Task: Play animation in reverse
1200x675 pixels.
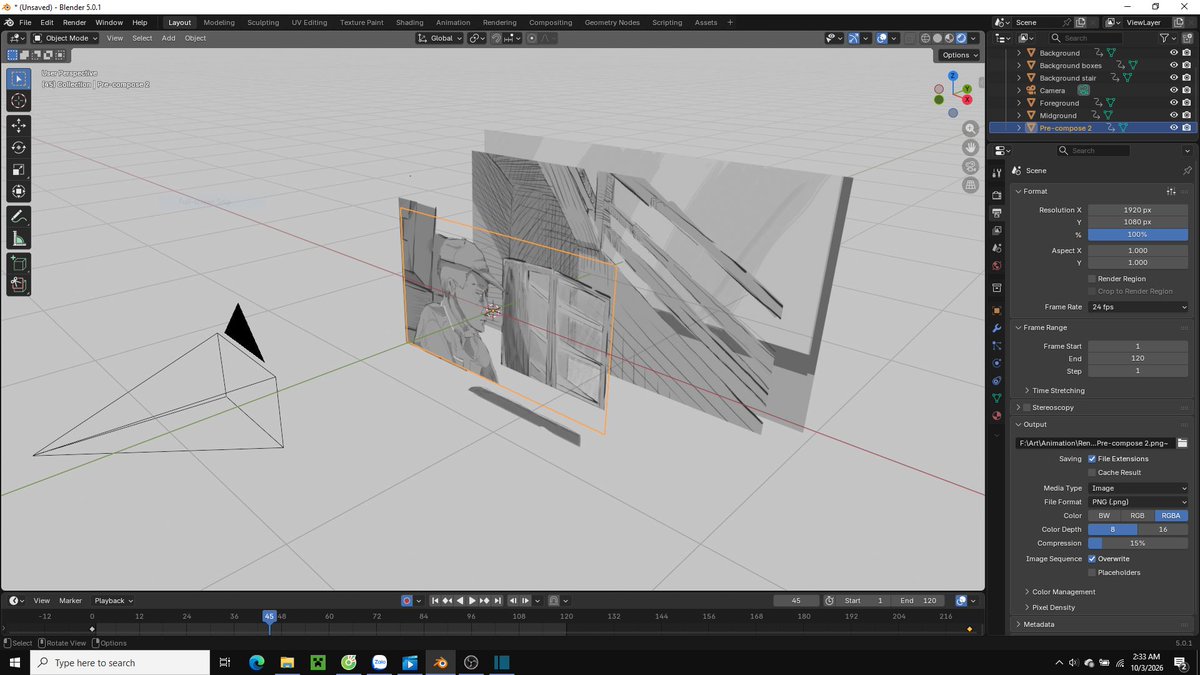Action: [460, 600]
